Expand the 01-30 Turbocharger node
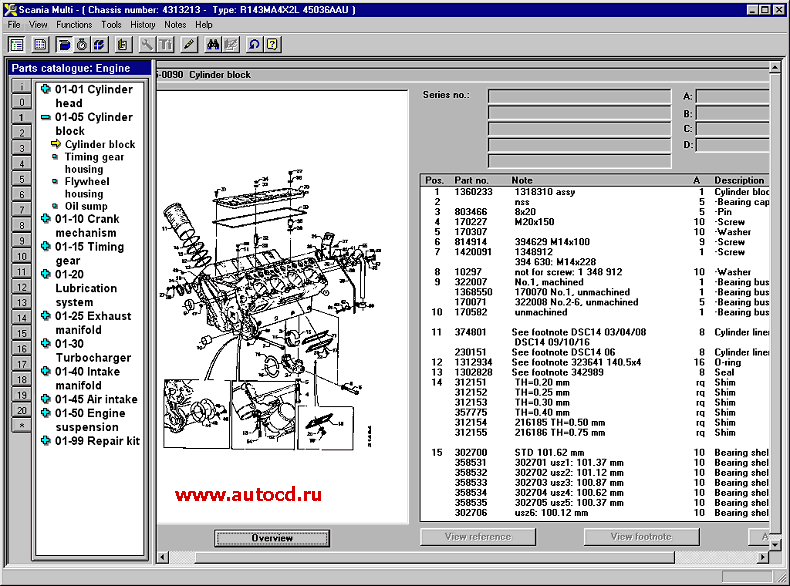The width and height of the screenshot is (790, 586). tap(45, 343)
